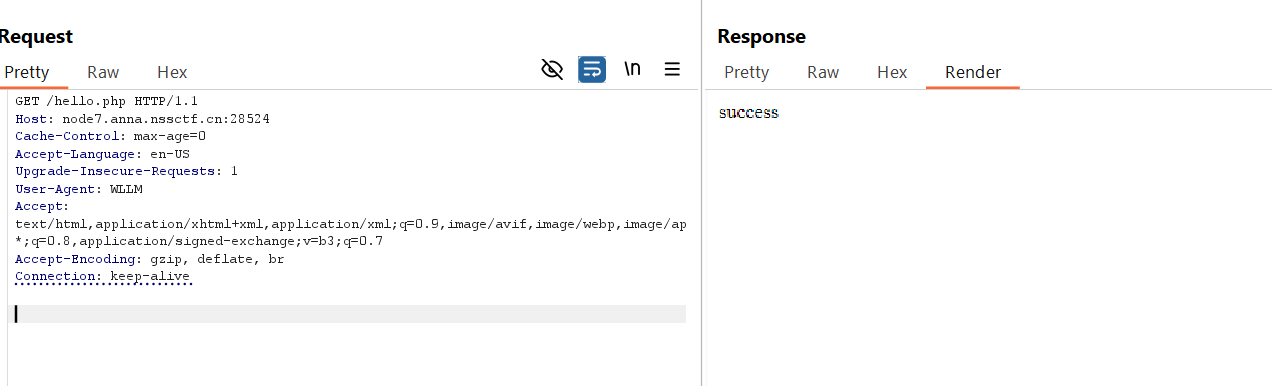Screen dimensions: 1272x386
Task: Click the GET /hello.php request line
Action: tap(107, 101)
